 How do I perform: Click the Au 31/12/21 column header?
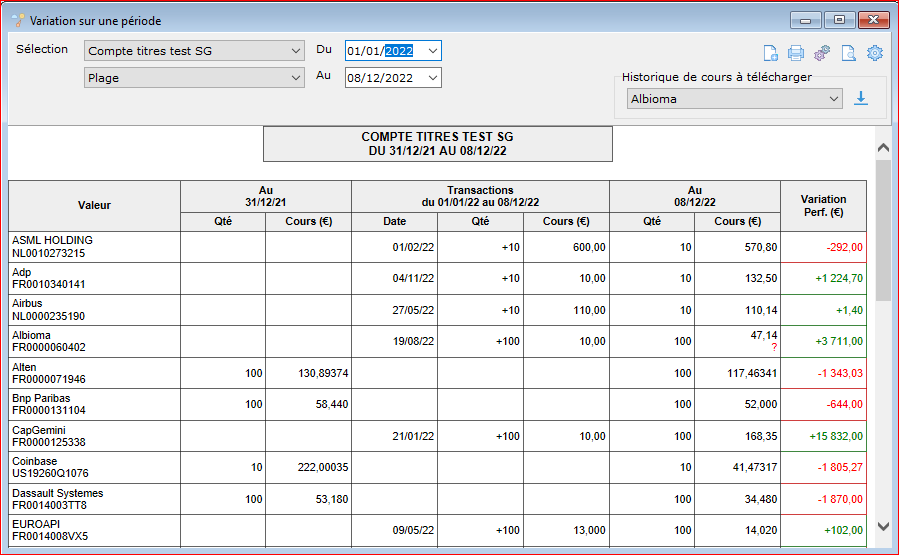(265, 196)
